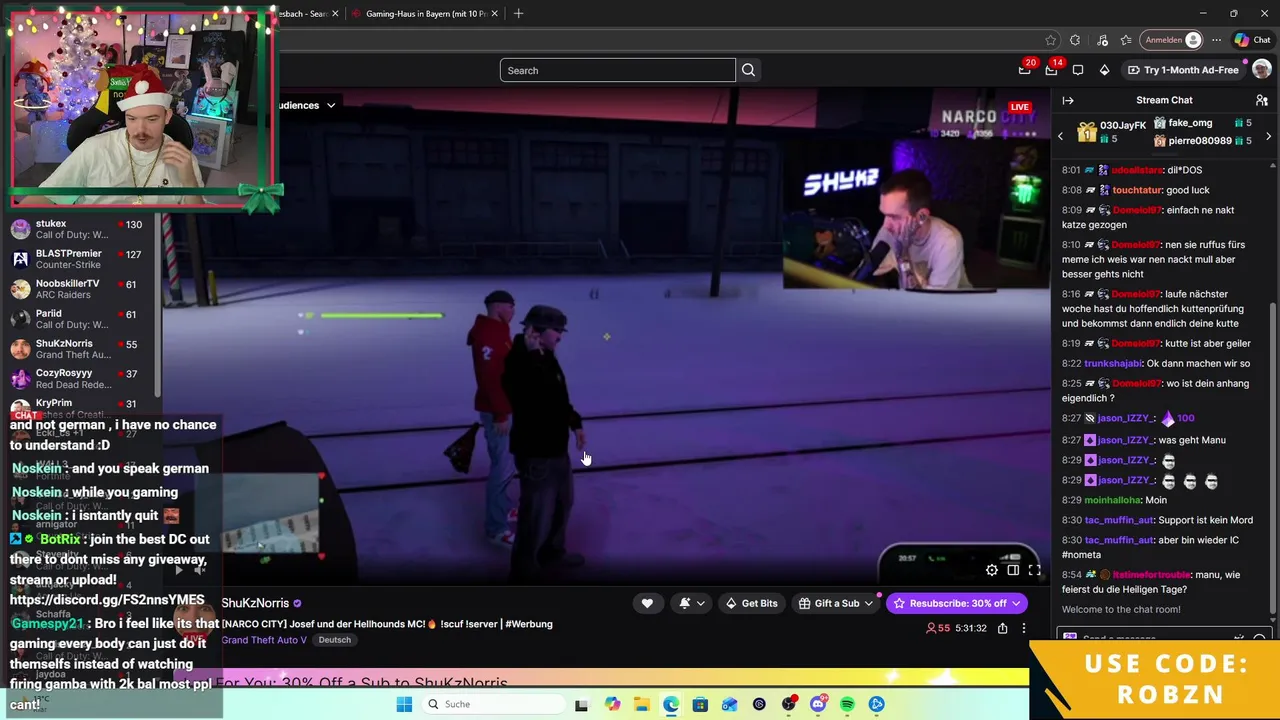Image resolution: width=1280 pixels, height=720 pixels.
Task: Open Task View from the taskbar
Action: click(581, 704)
